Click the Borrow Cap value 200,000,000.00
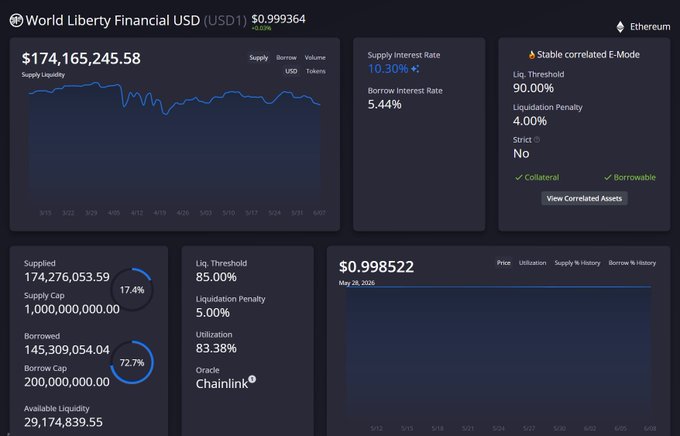680x436 pixels. (67, 382)
